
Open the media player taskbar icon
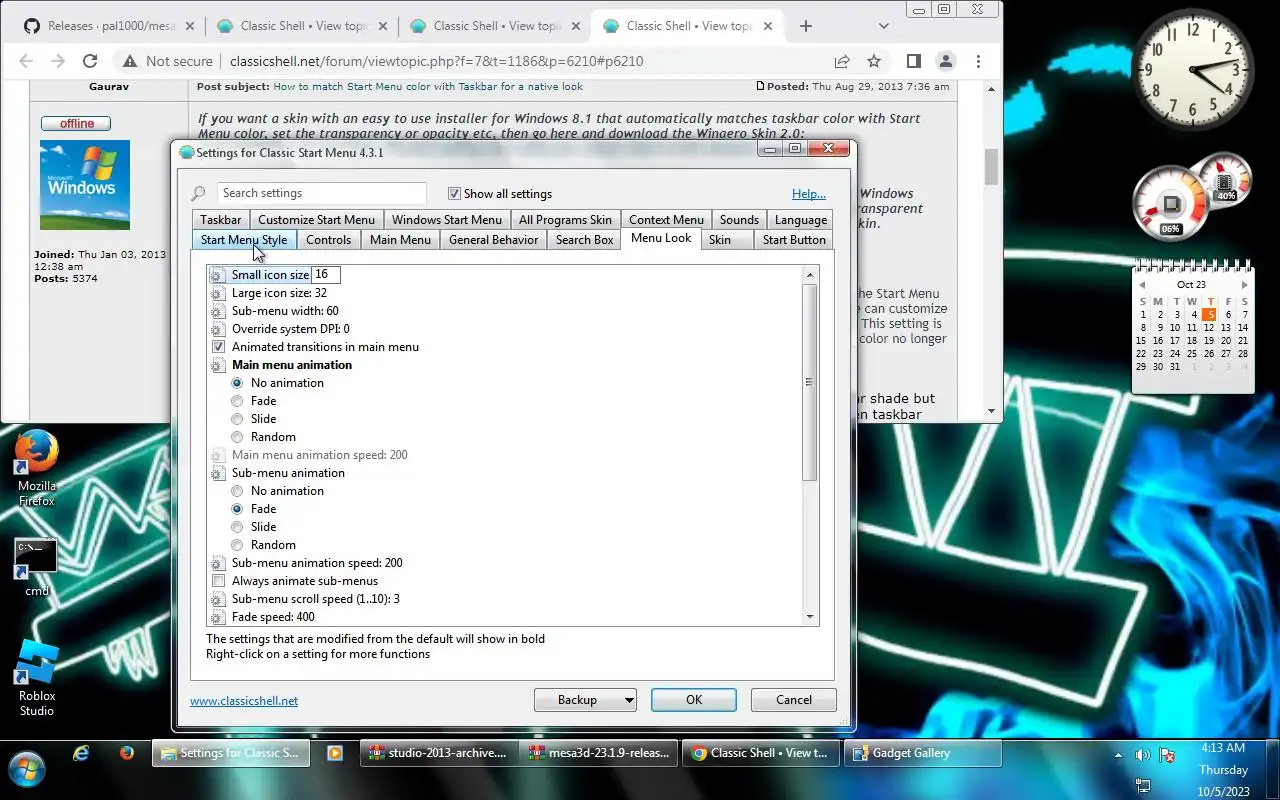click(335, 754)
